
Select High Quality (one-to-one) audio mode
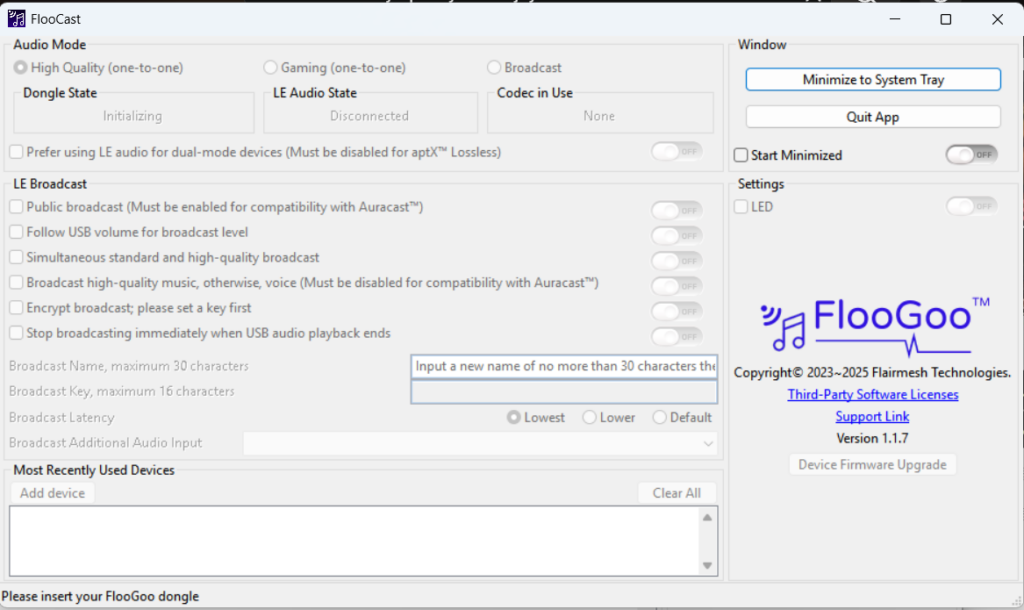pyautogui.click(x=99, y=67)
